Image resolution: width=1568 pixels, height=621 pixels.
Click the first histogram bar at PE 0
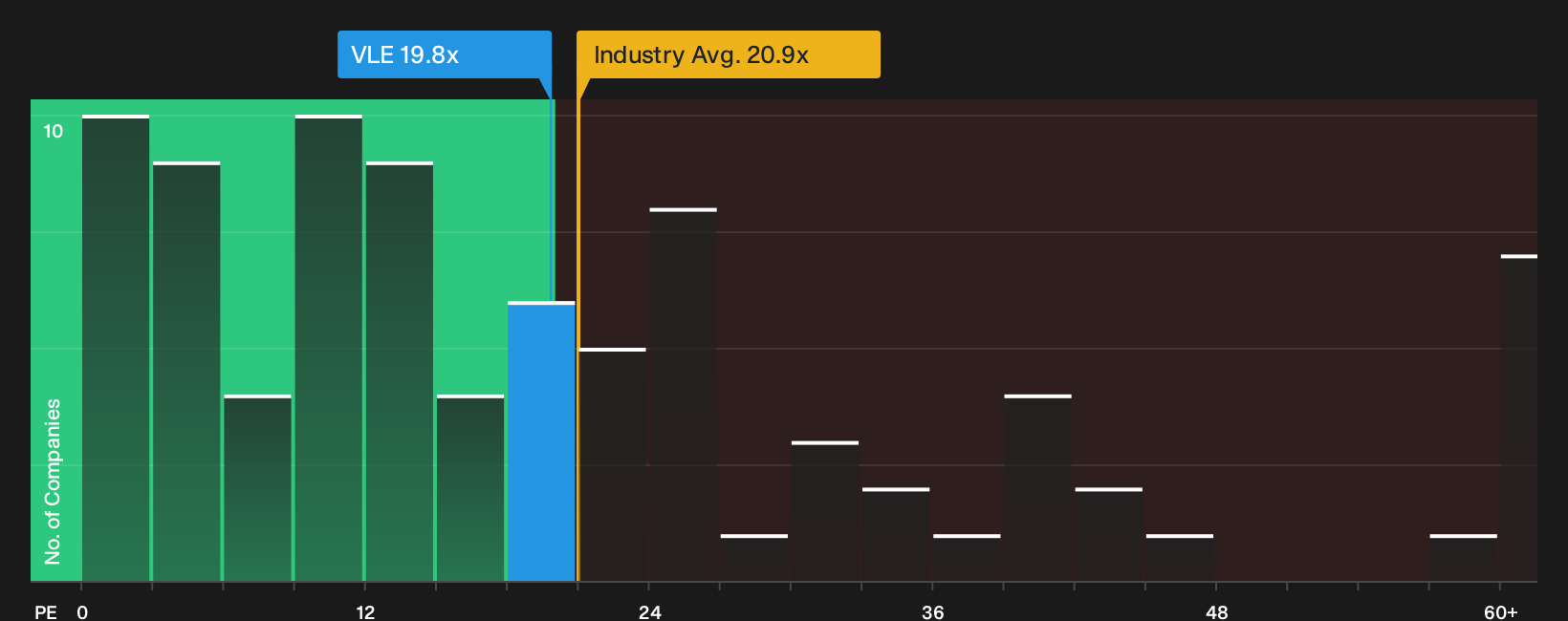tap(116, 348)
